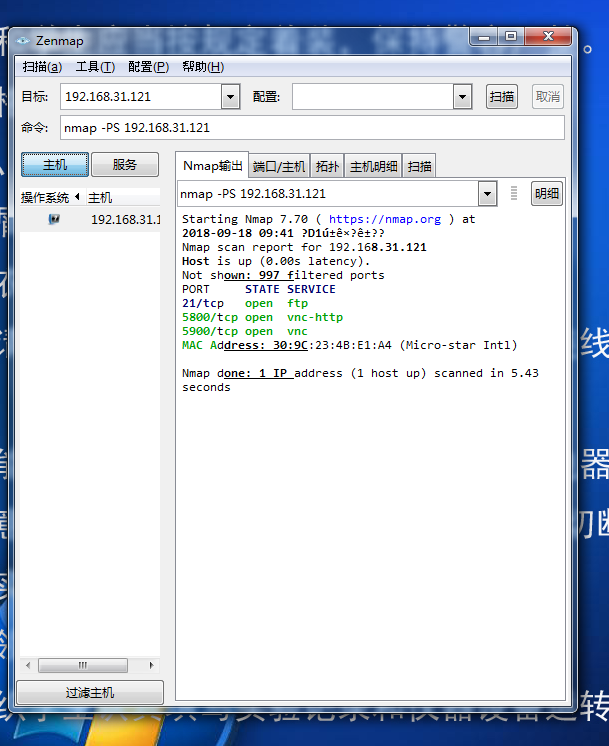Image resolution: width=609 pixels, height=746 pixels.
Task: Open the https://nmap.org link
Action: point(384,219)
